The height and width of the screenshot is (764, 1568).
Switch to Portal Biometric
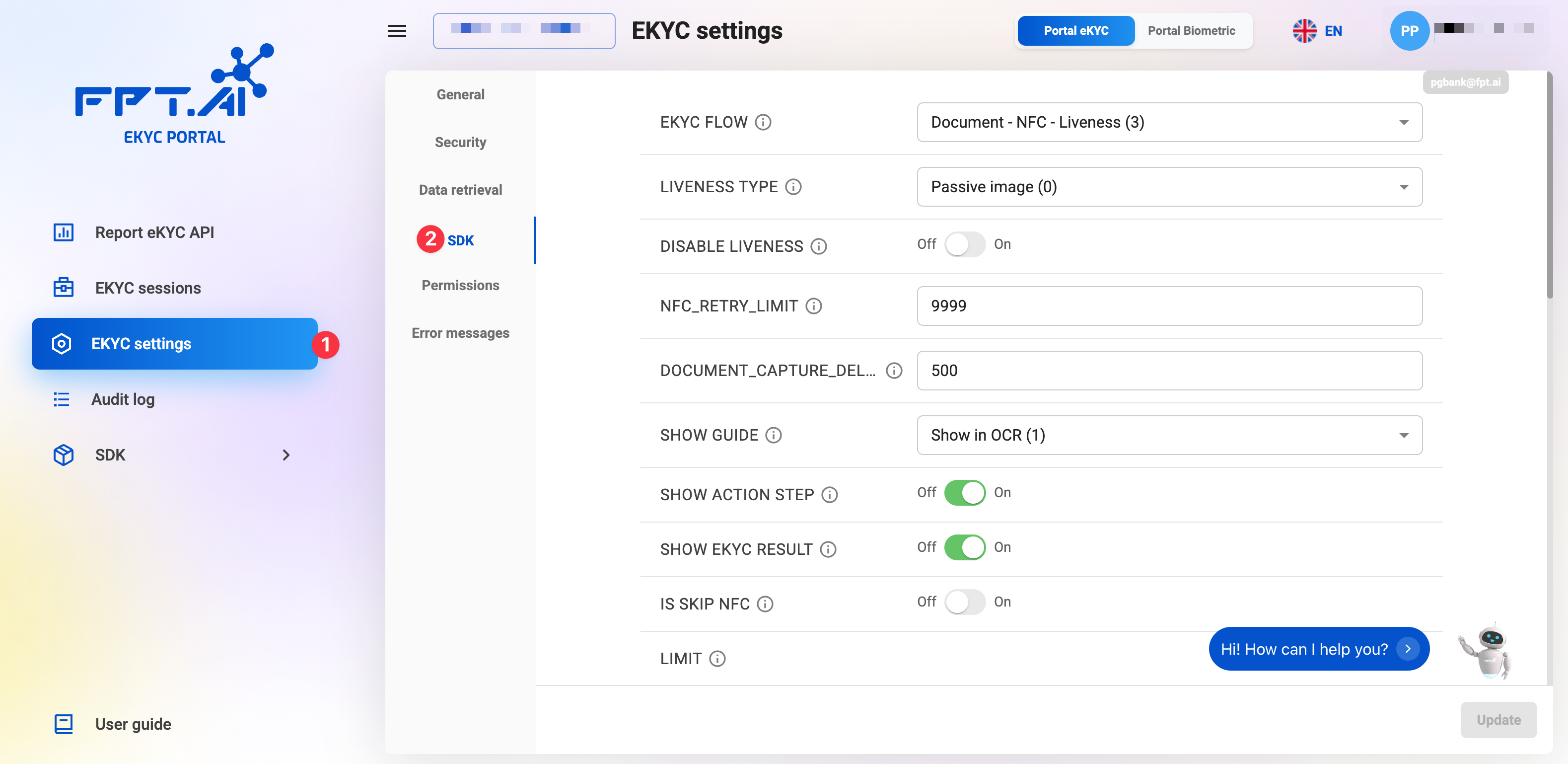point(1191,31)
